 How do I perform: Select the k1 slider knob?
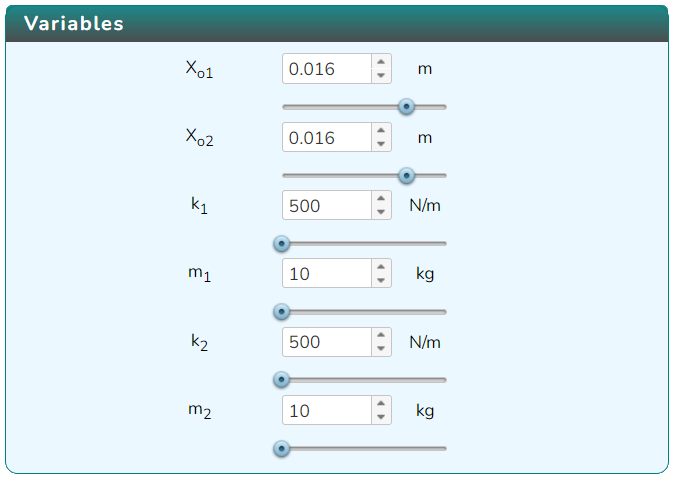point(282,244)
